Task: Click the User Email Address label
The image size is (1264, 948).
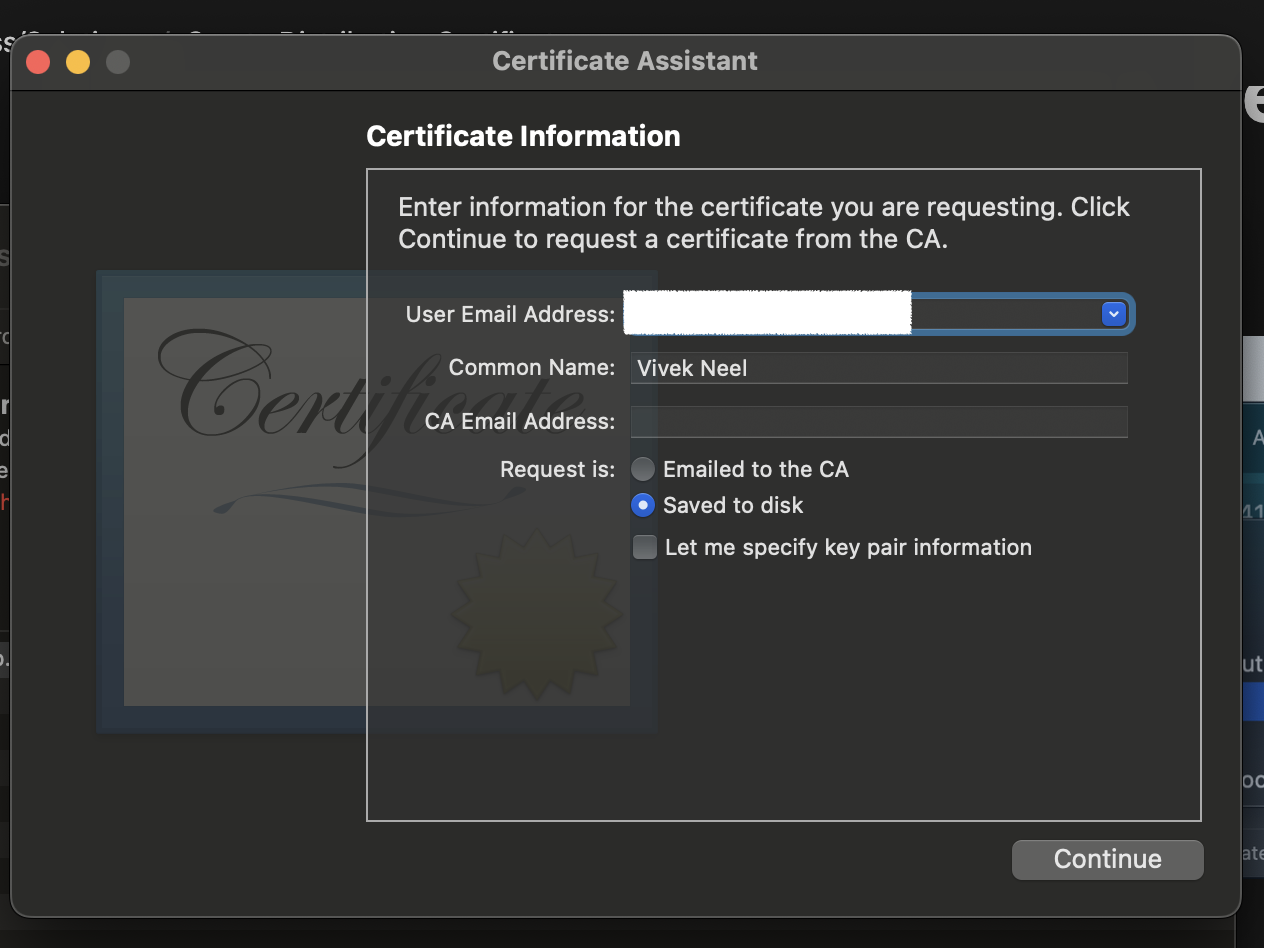Action: (510, 314)
